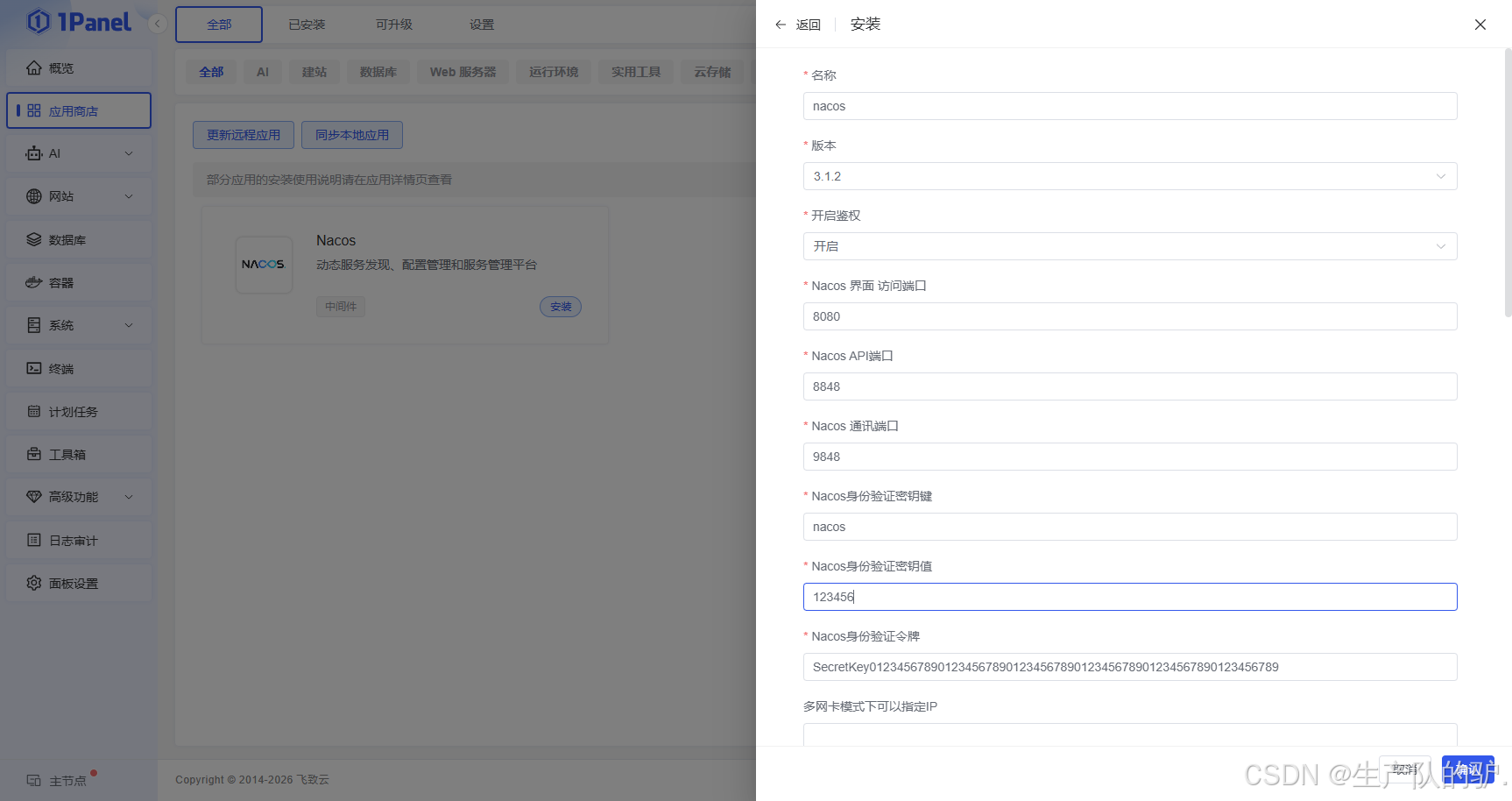This screenshot has height=801, width=1512.
Task: Expand the AI sidebar menu chevron
Action: tap(129, 153)
